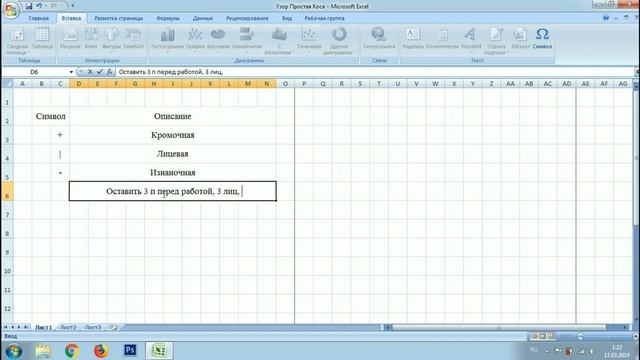Click the Select All corner of the grid

click(7, 84)
